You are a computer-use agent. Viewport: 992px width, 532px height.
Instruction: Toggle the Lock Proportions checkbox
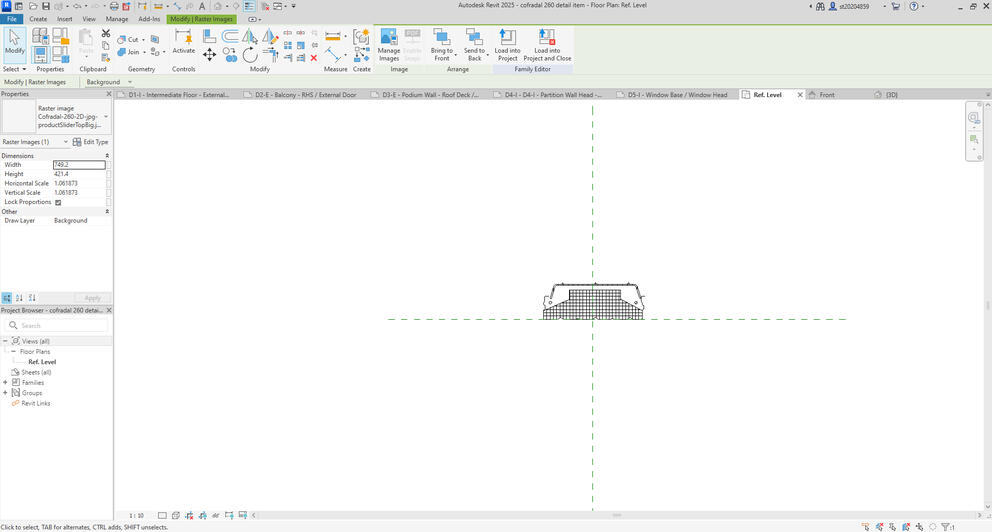tap(58, 202)
